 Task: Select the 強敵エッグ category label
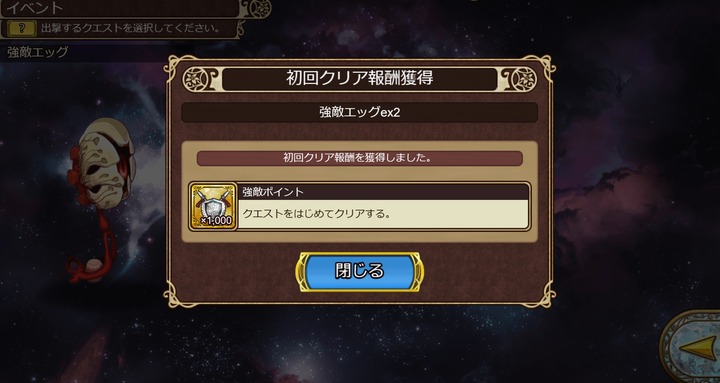(x=38, y=52)
